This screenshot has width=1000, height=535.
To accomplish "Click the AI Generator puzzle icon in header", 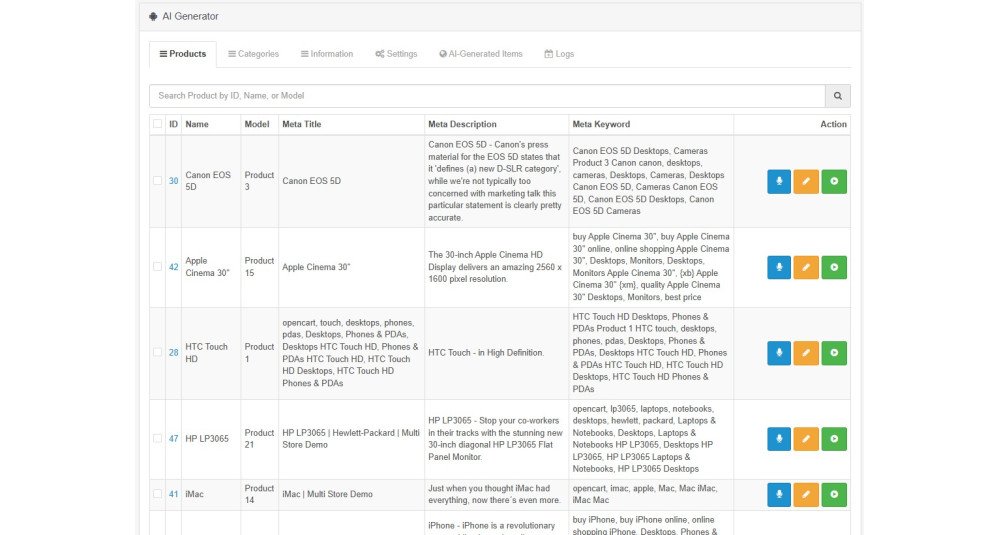I will (153, 17).
